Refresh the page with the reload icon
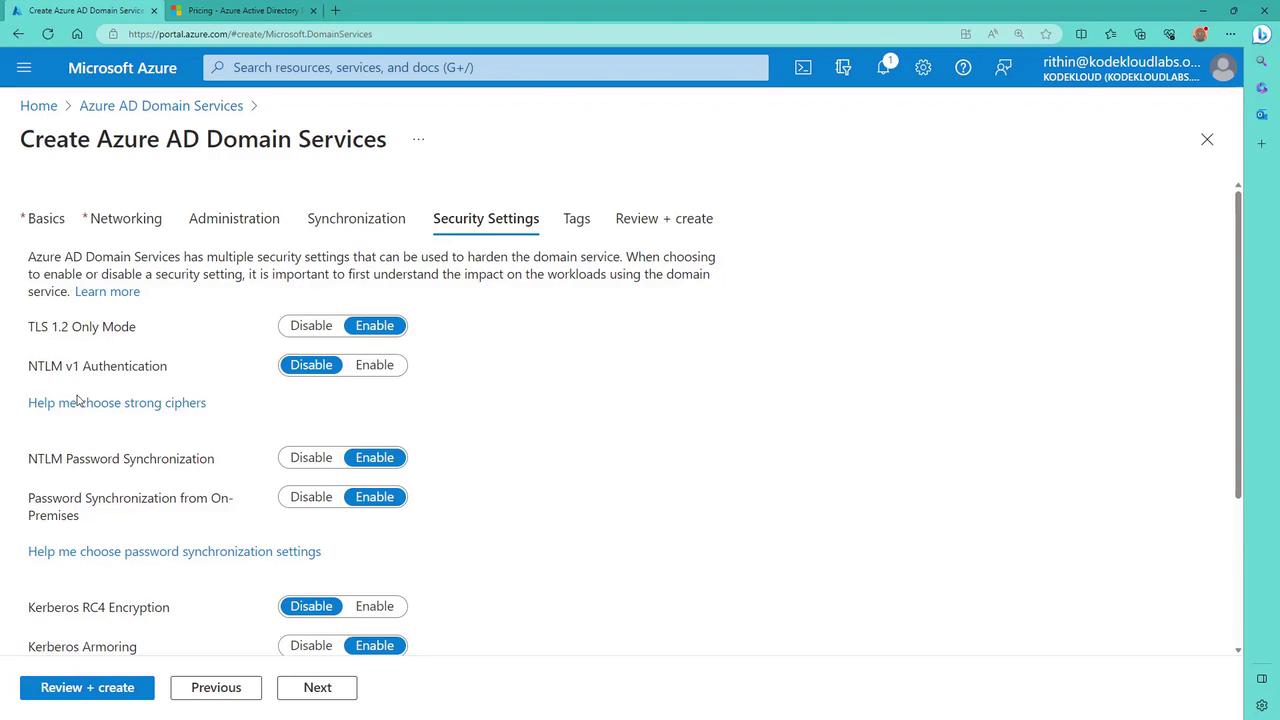Screen dimensions: 1280x720 coord(47,34)
